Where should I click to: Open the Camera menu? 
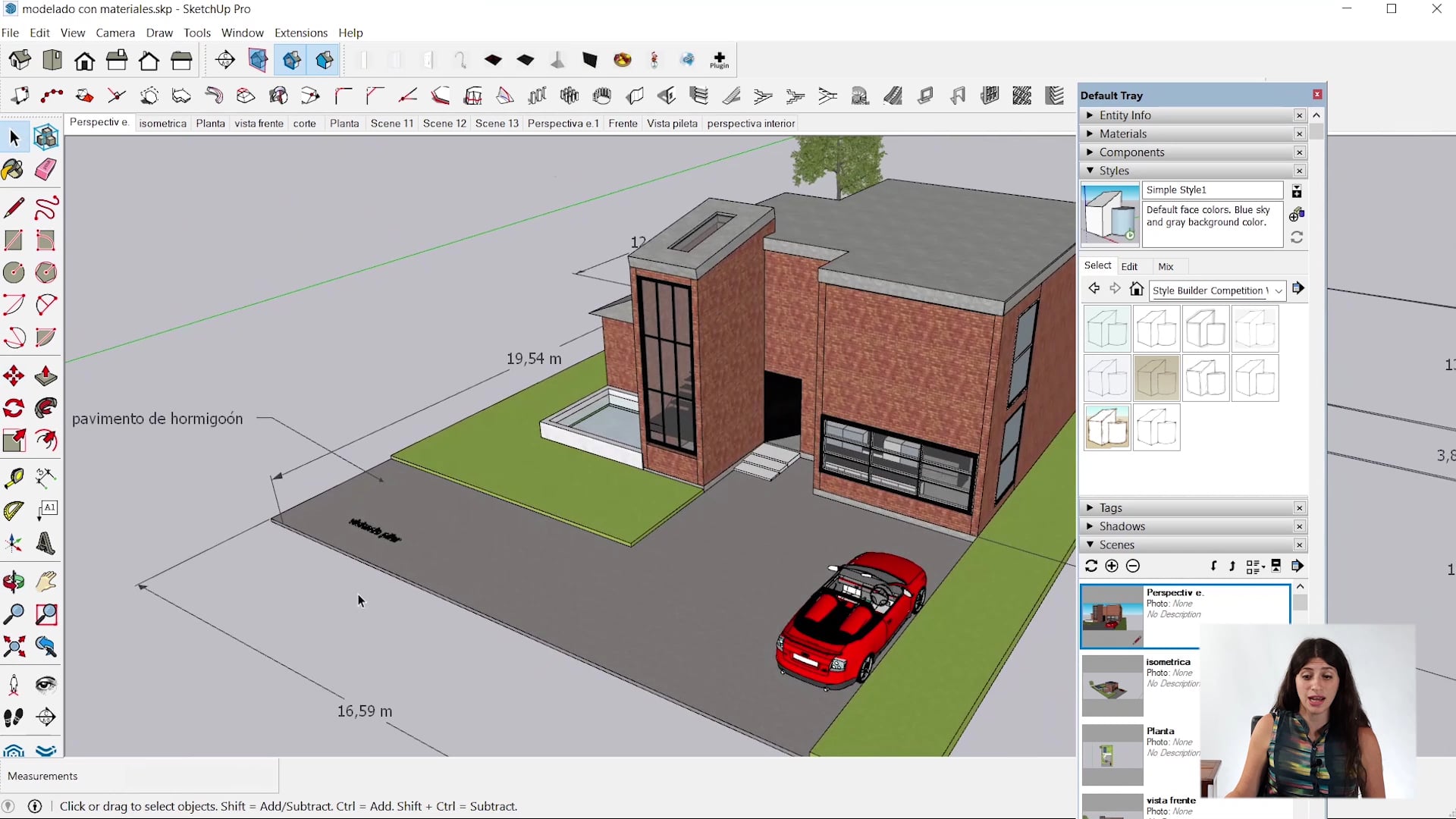[115, 33]
